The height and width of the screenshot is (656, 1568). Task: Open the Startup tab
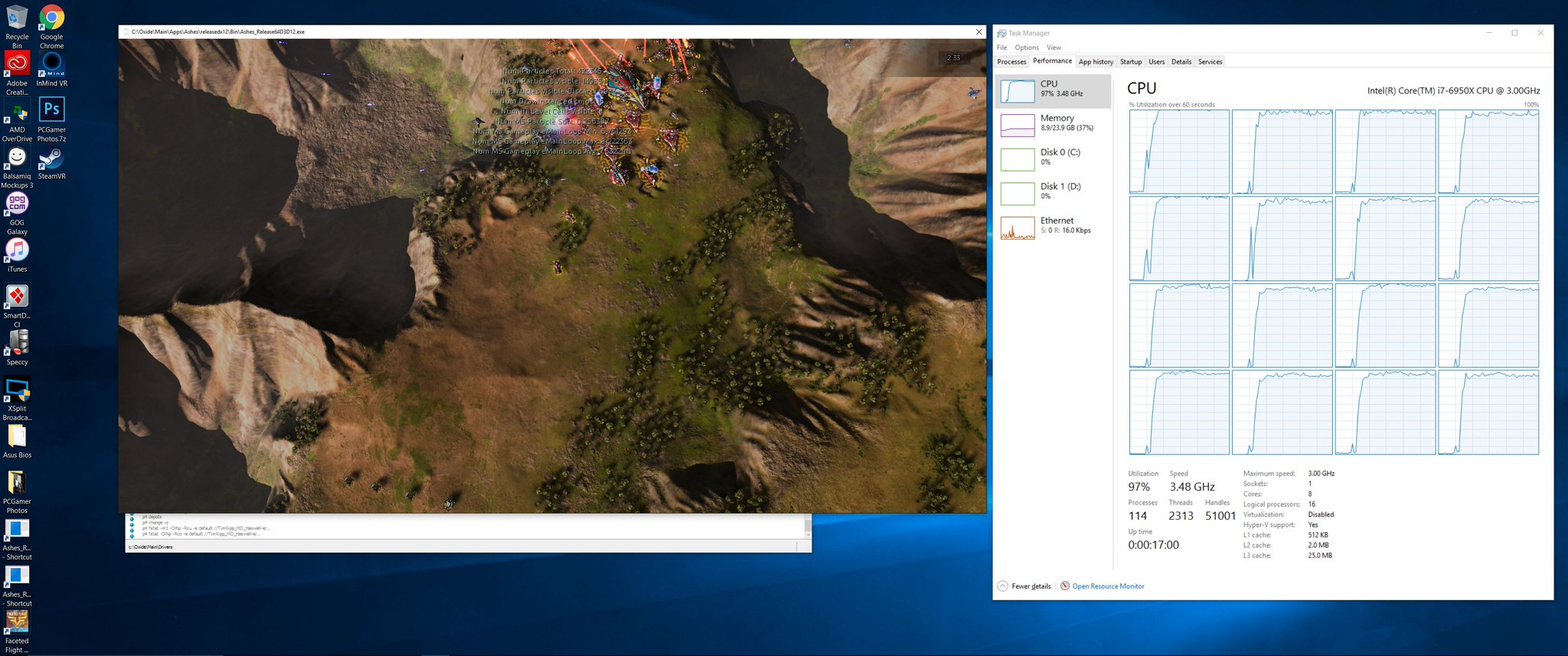[x=1131, y=62]
